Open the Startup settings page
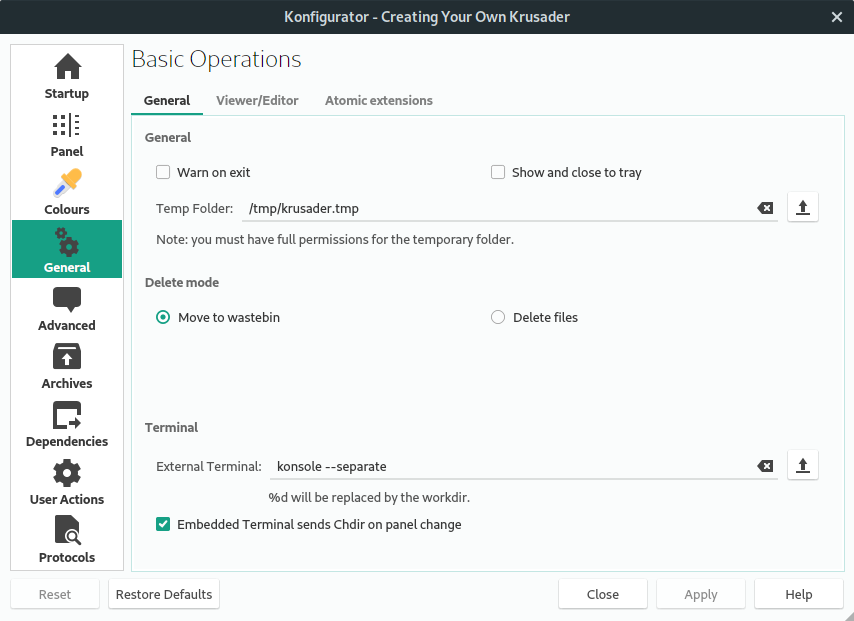Viewport: 854px width, 621px height. 67,77
